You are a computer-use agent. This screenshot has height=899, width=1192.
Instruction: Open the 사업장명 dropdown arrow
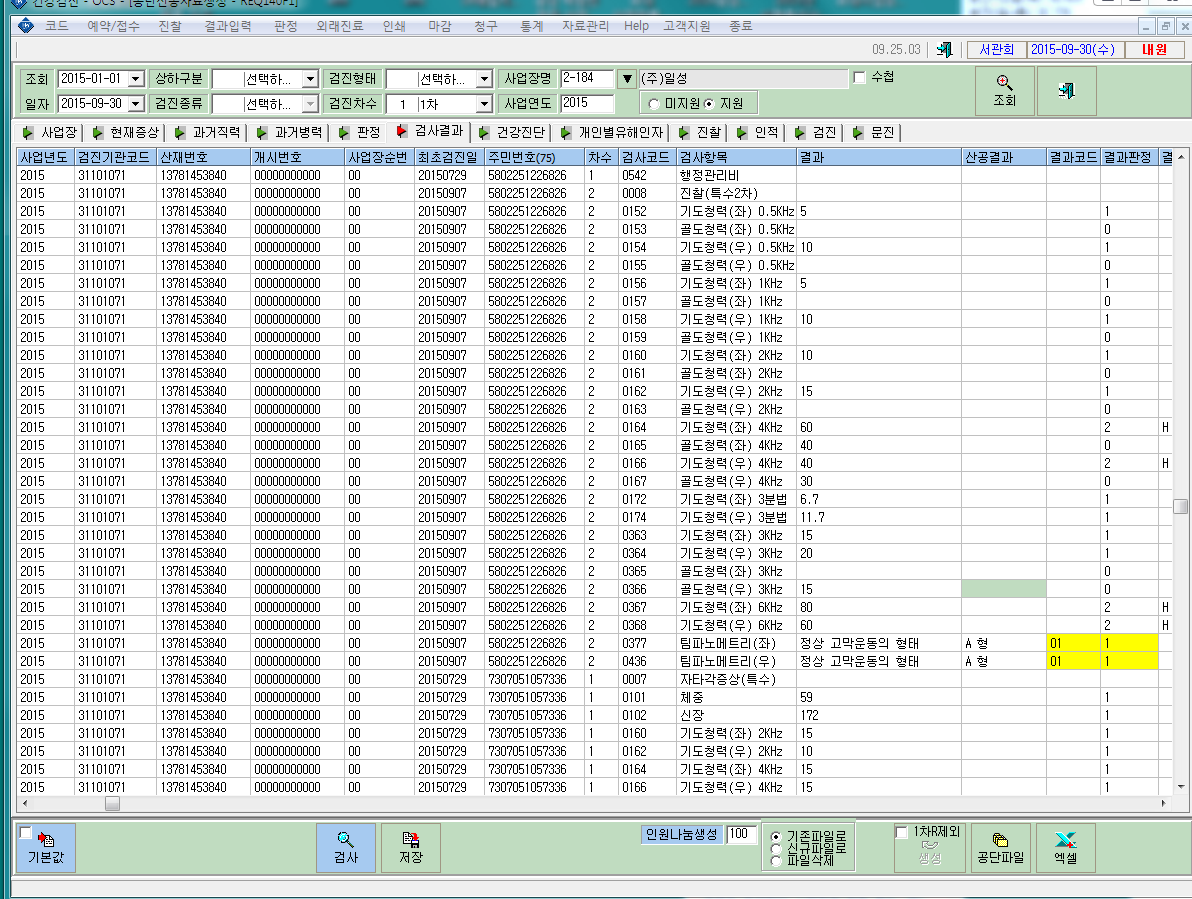627,78
